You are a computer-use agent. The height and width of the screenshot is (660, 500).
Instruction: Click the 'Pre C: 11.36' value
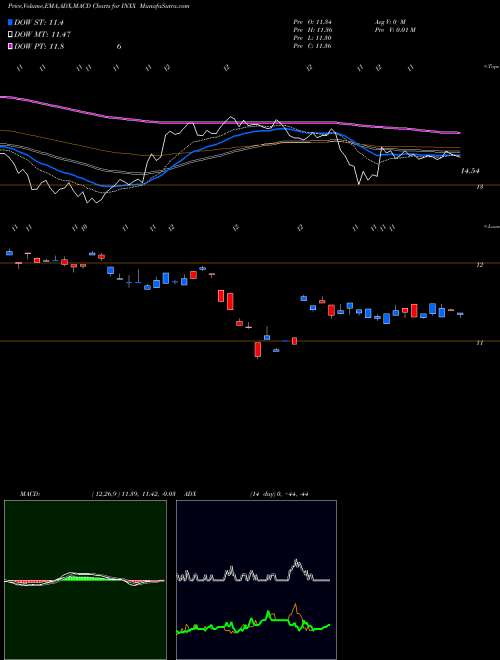tap(313, 45)
